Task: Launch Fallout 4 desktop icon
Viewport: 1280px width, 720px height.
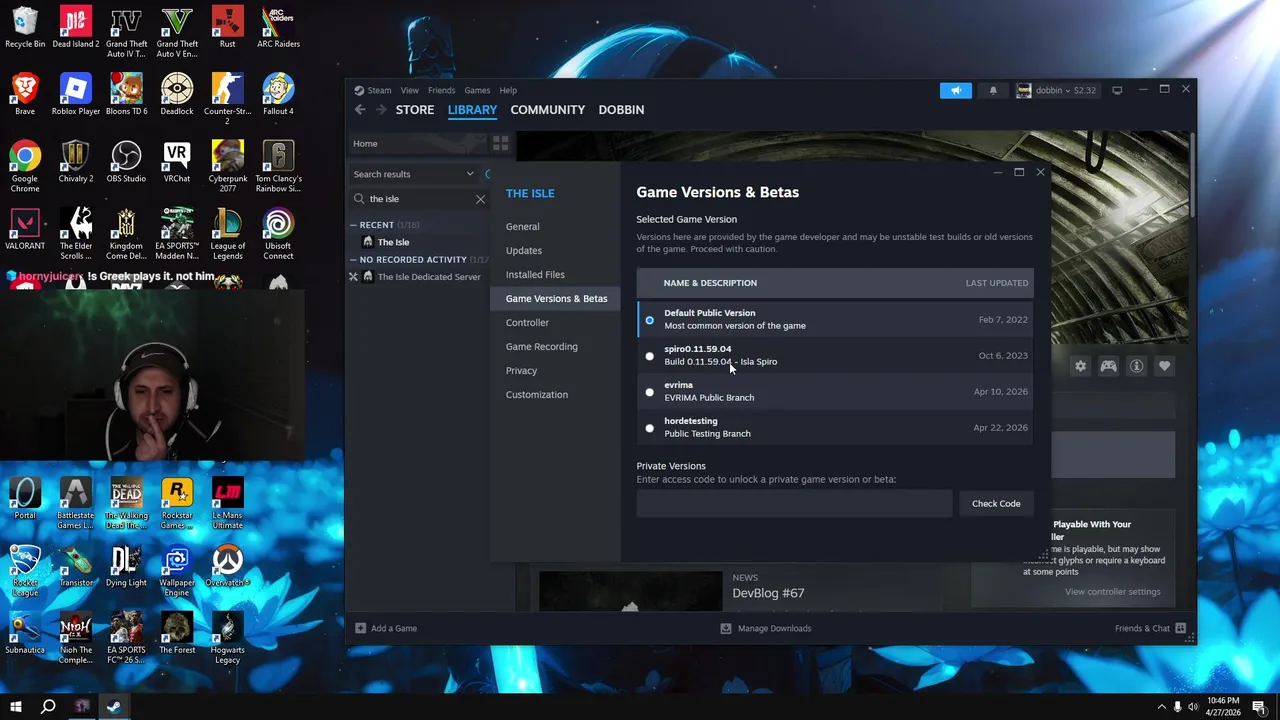Action: pos(278,94)
